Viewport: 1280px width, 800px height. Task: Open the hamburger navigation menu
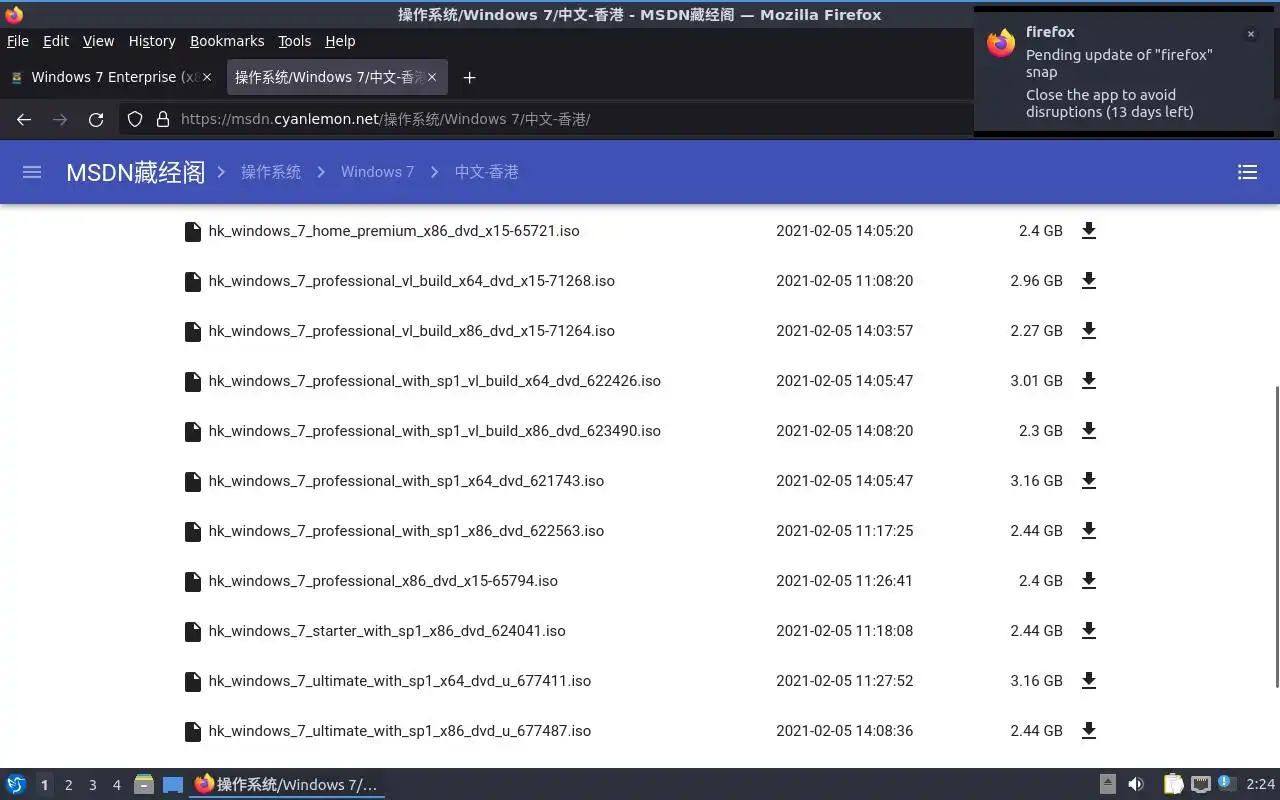pos(32,172)
